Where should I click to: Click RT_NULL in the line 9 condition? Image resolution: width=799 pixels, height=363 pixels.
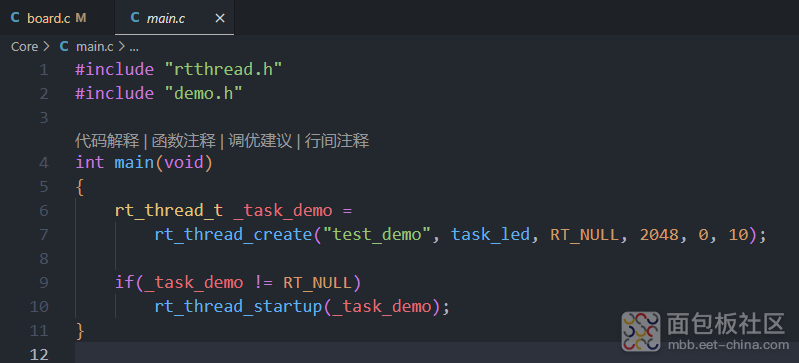[x=317, y=282]
